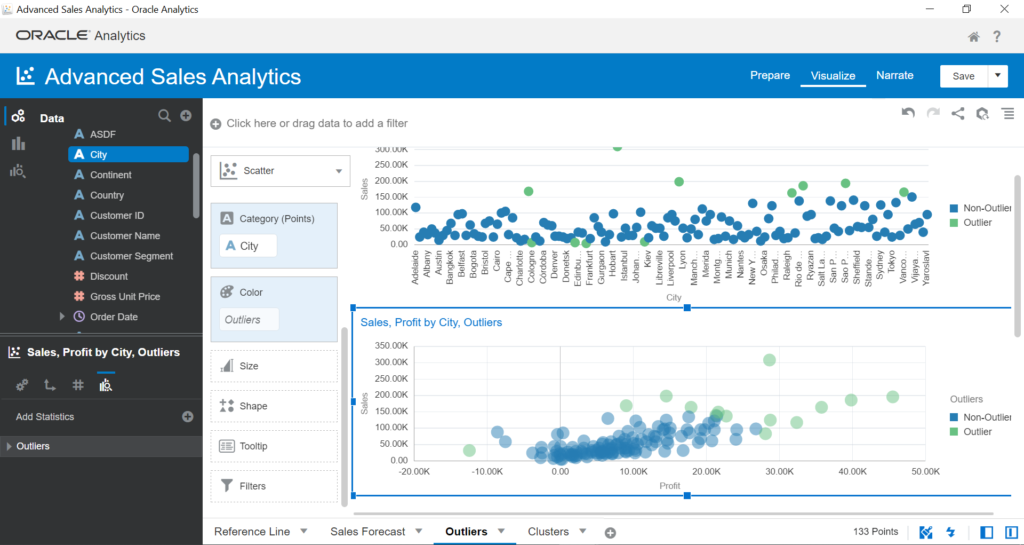
Task: Add a new canvas tab
Action: tap(610, 533)
